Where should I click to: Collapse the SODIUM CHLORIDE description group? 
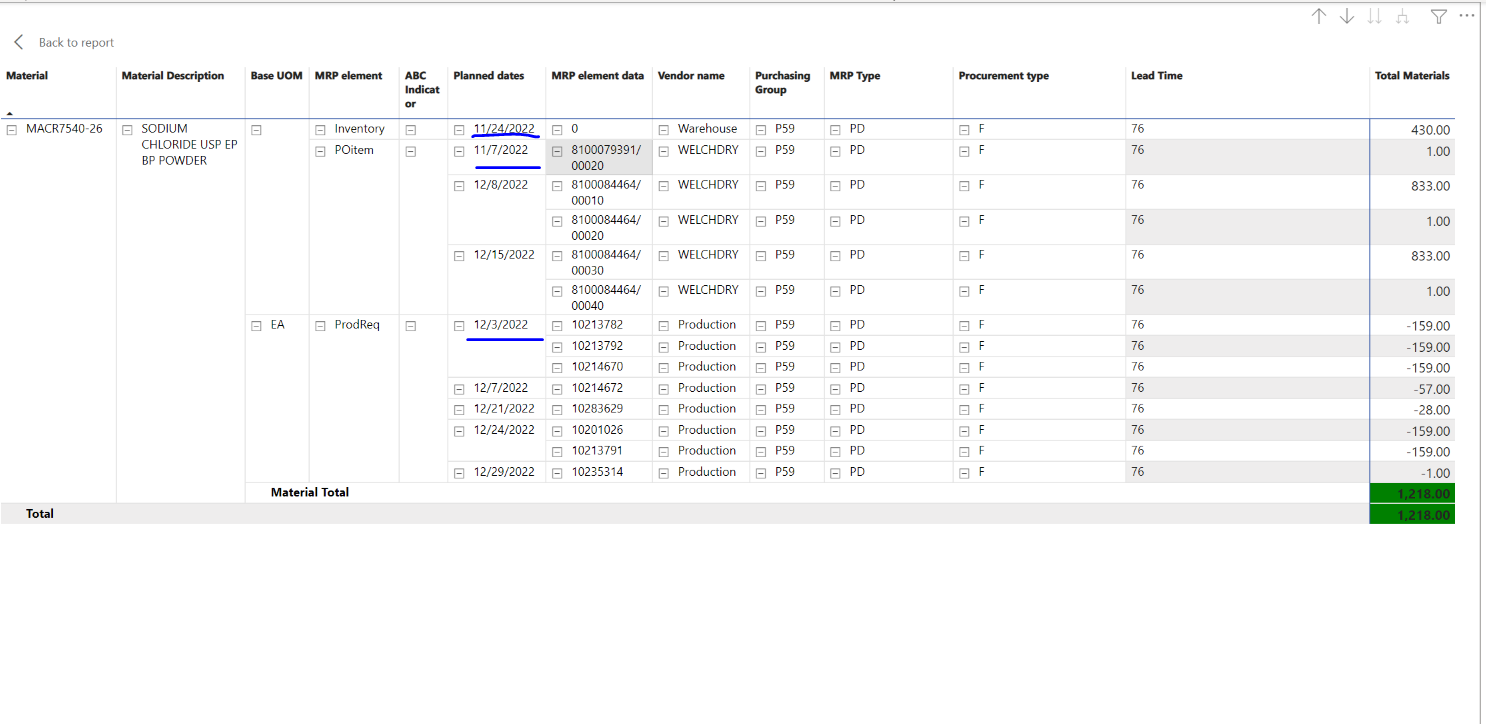pos(127,129)
